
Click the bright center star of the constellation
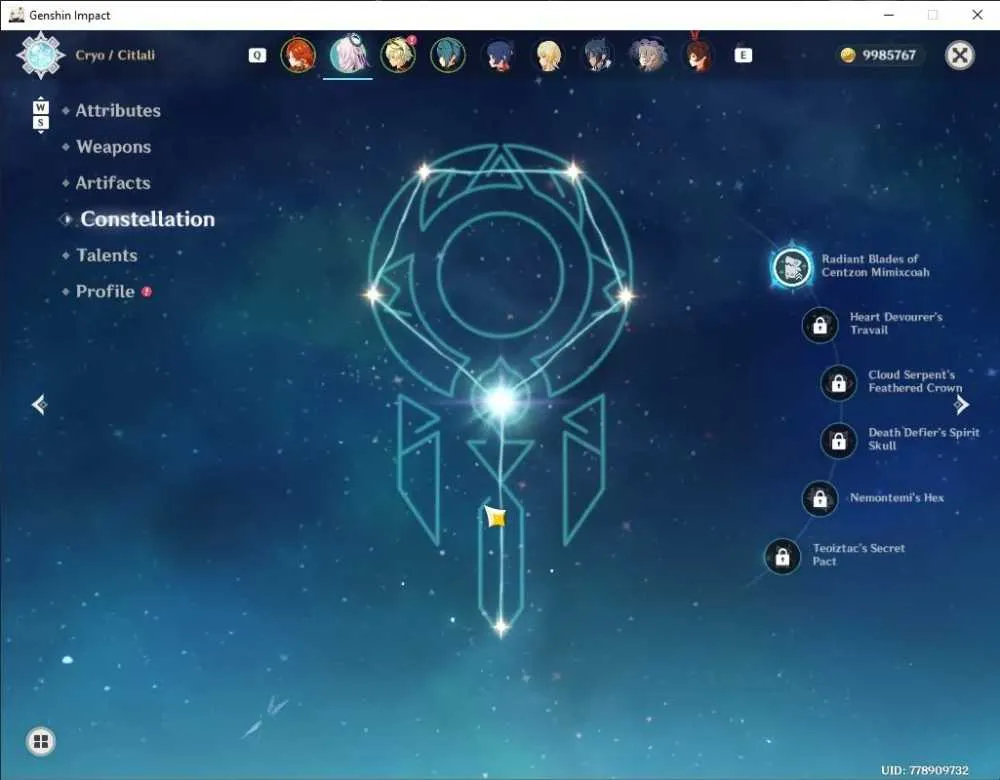coord(501,401)
